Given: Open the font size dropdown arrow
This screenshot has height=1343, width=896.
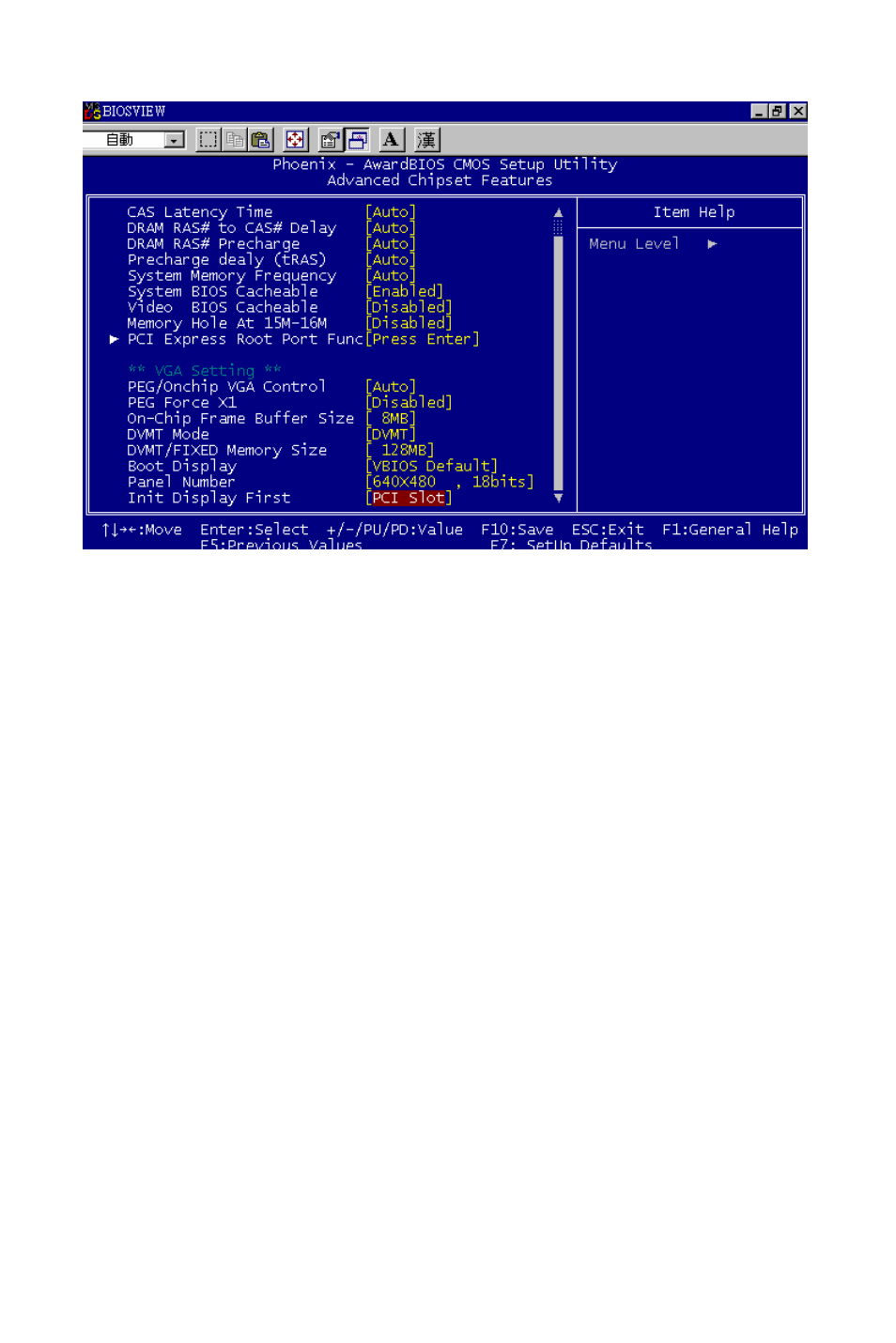Looking at the screenshot, I should click(175, 140).
